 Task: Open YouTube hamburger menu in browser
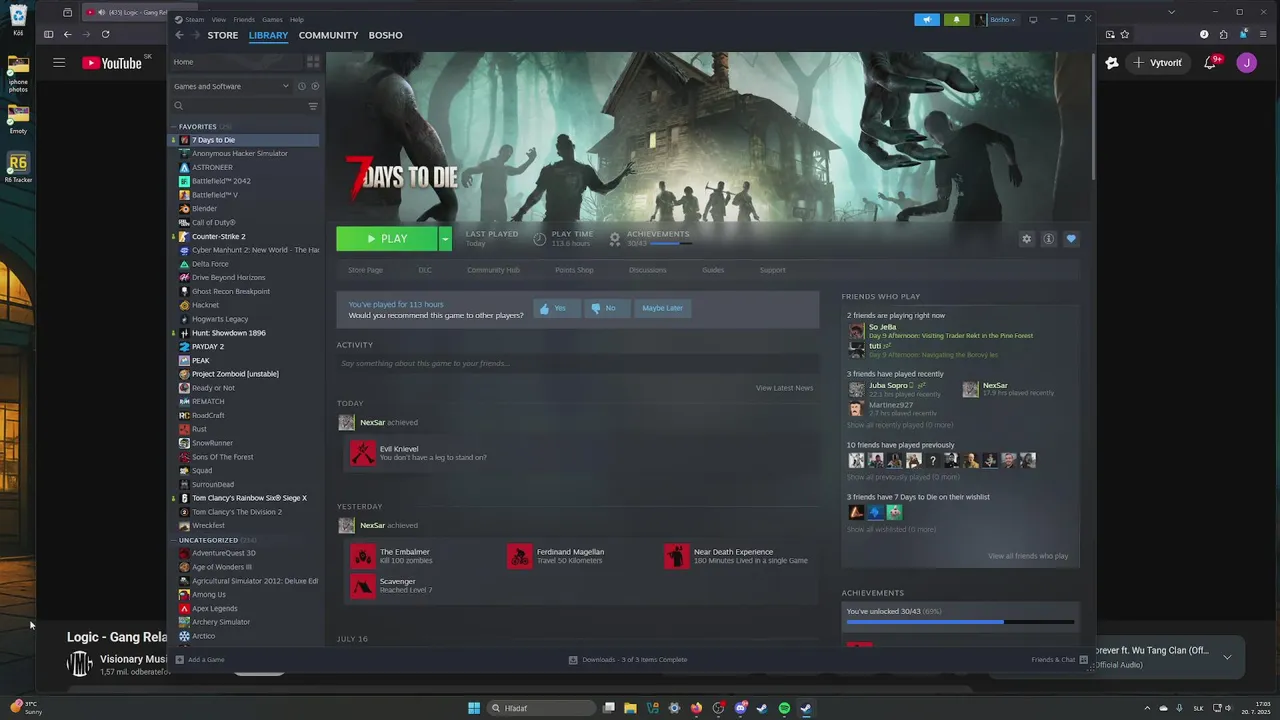coord(59,63)
